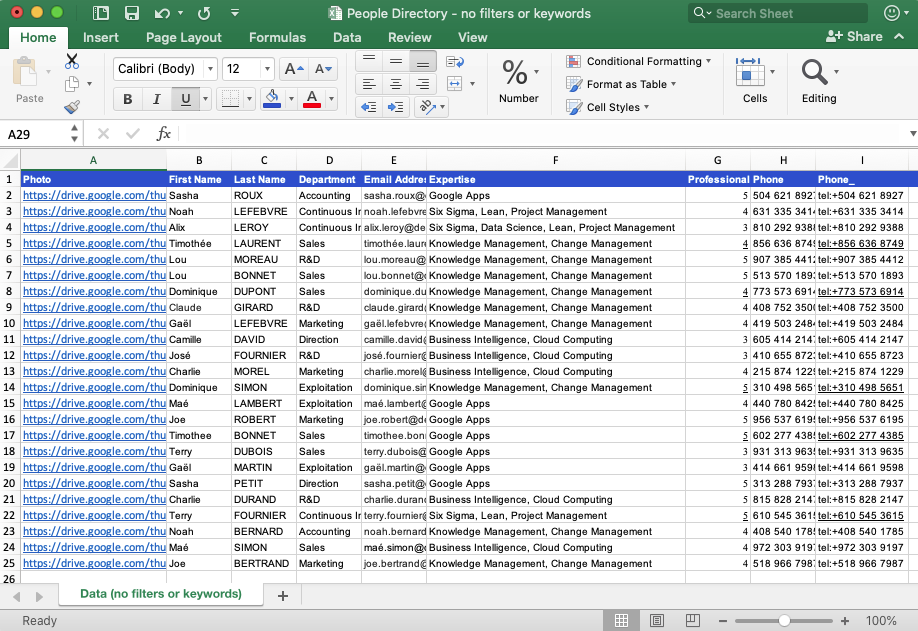This screenshot has width=918, height=631.
Task: Toggle Underline formatting
Action: point(186,99)
